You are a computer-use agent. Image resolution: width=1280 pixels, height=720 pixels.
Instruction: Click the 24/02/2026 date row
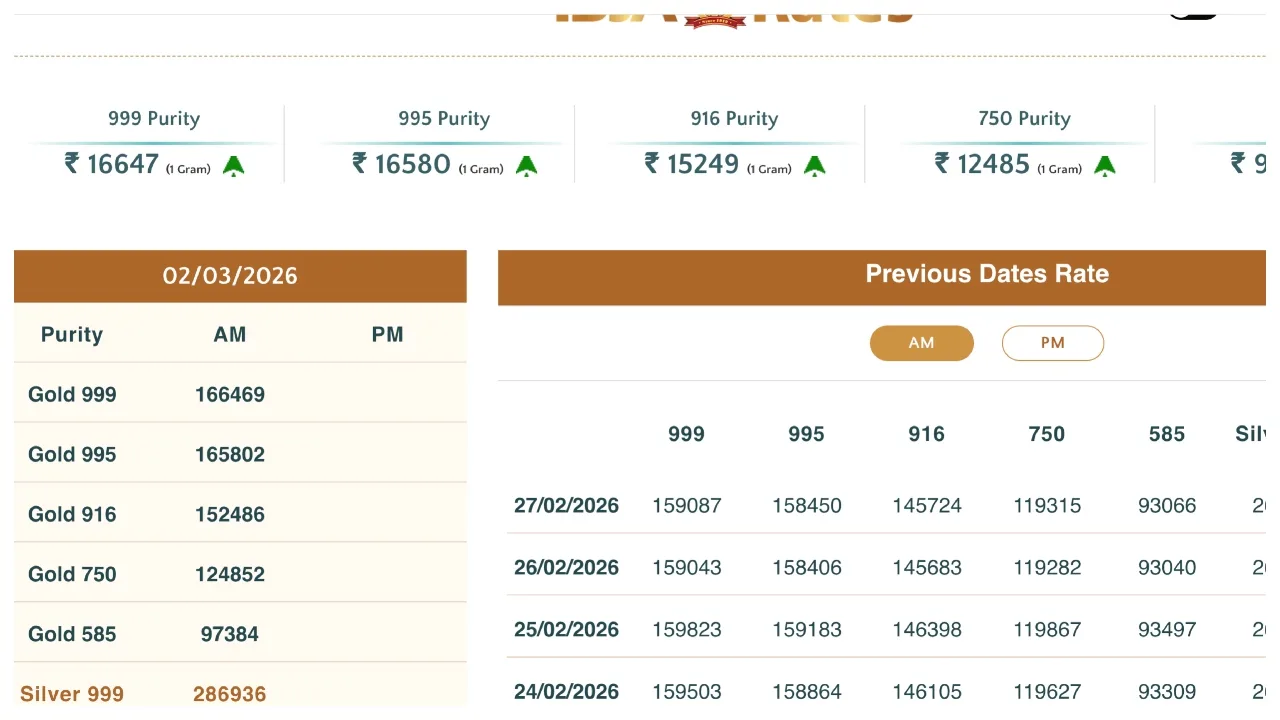[566, 691]
